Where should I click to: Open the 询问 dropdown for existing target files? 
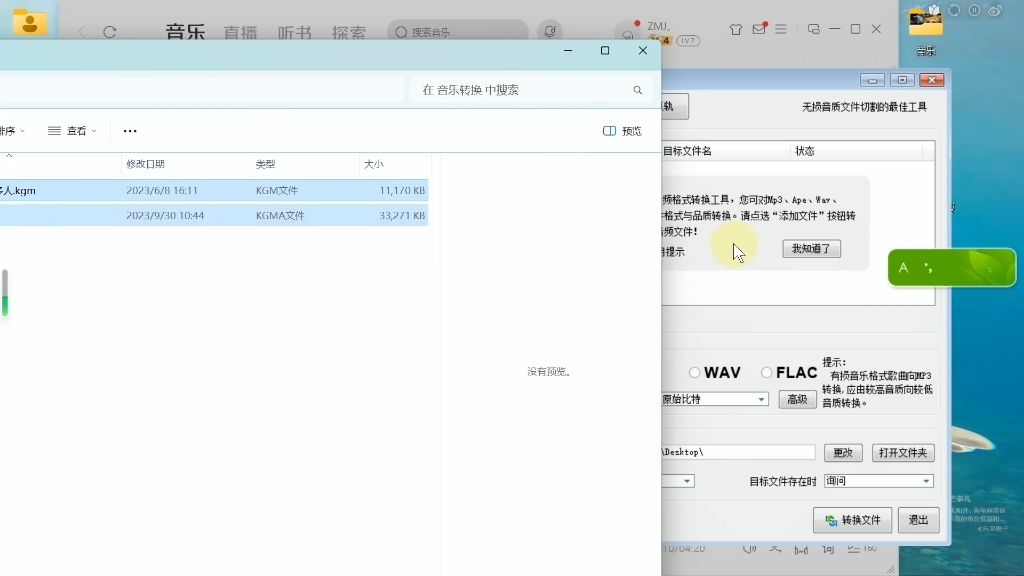tap(878, 481)
